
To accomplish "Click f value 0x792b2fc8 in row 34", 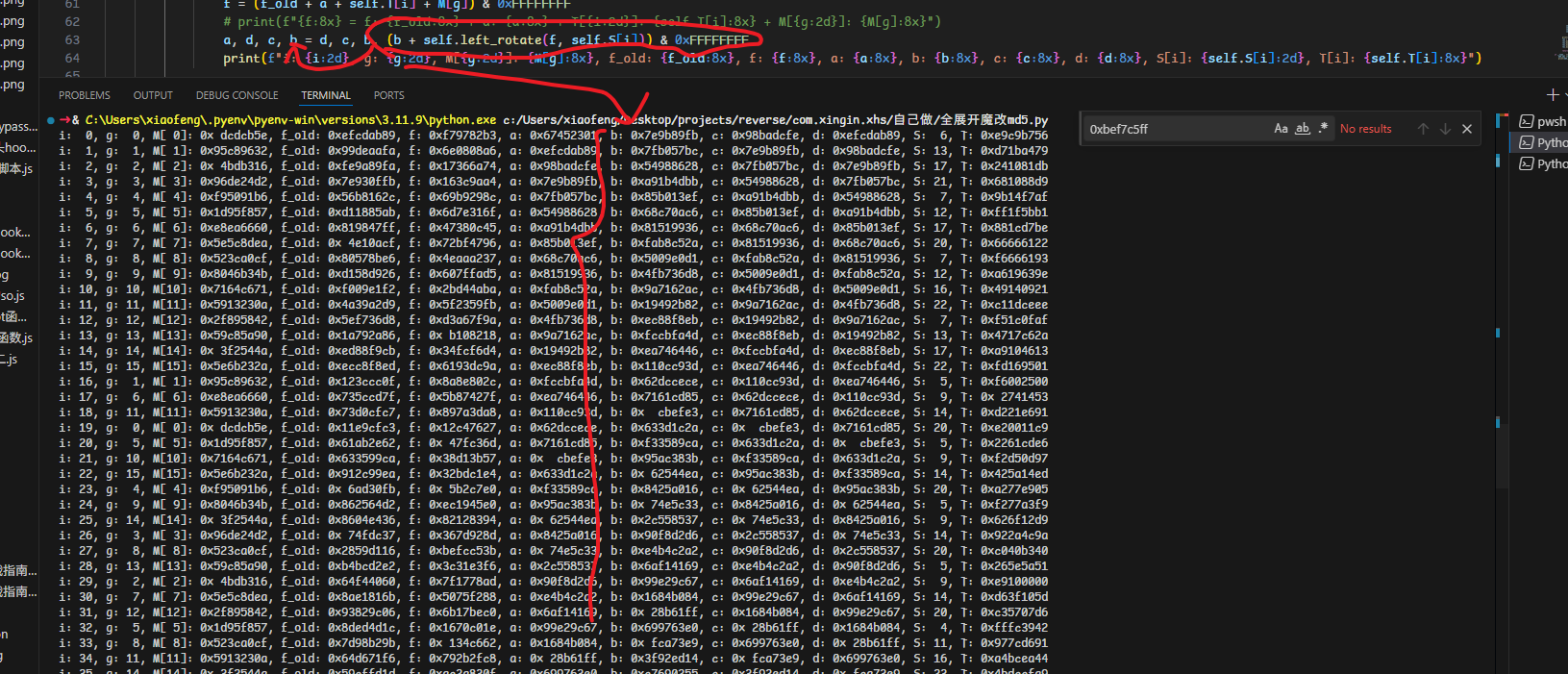I will (463, 659).
